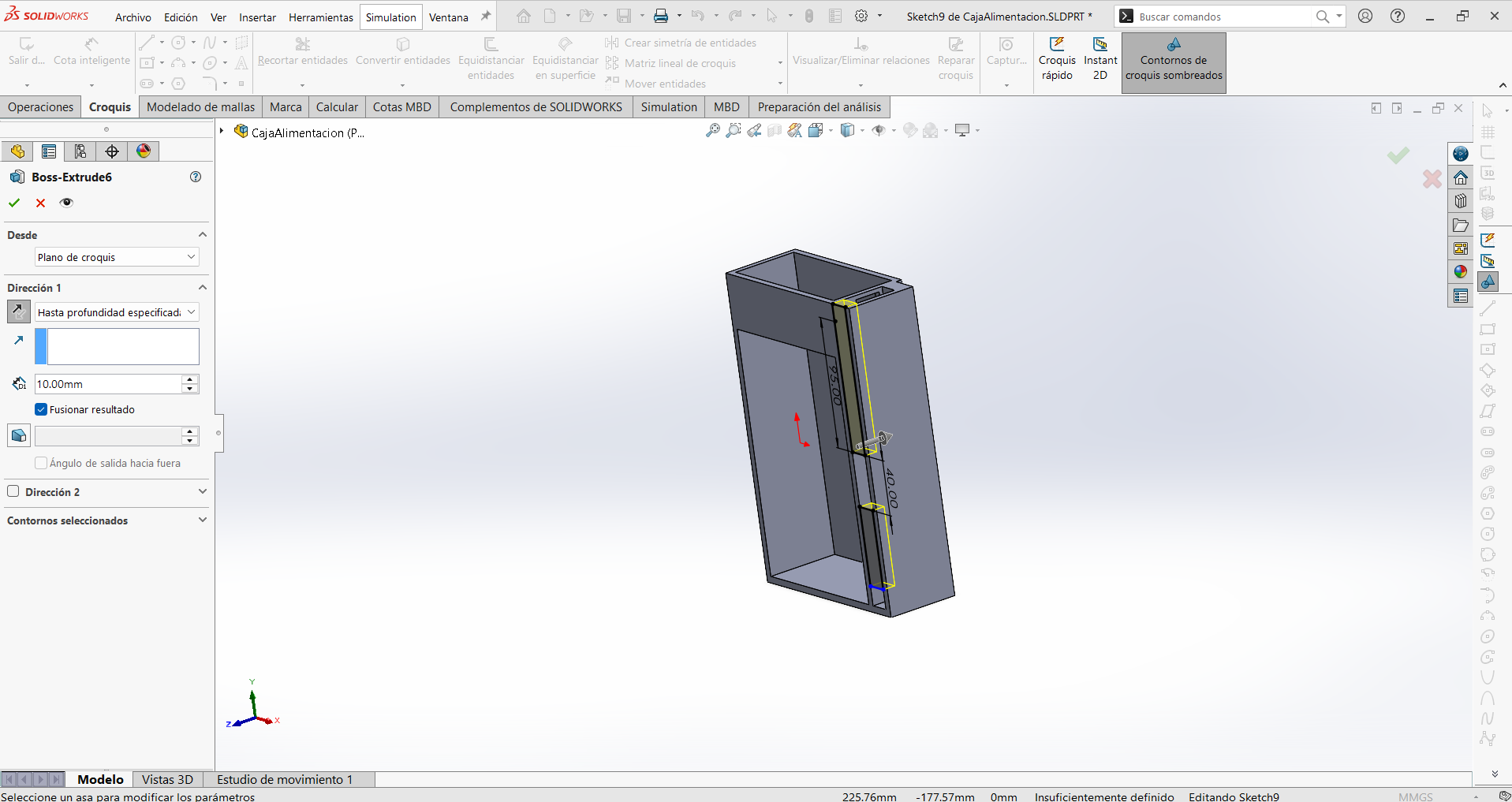
Task: Open display style icon in viewport toolbar
Action: [x=848, y=130]
